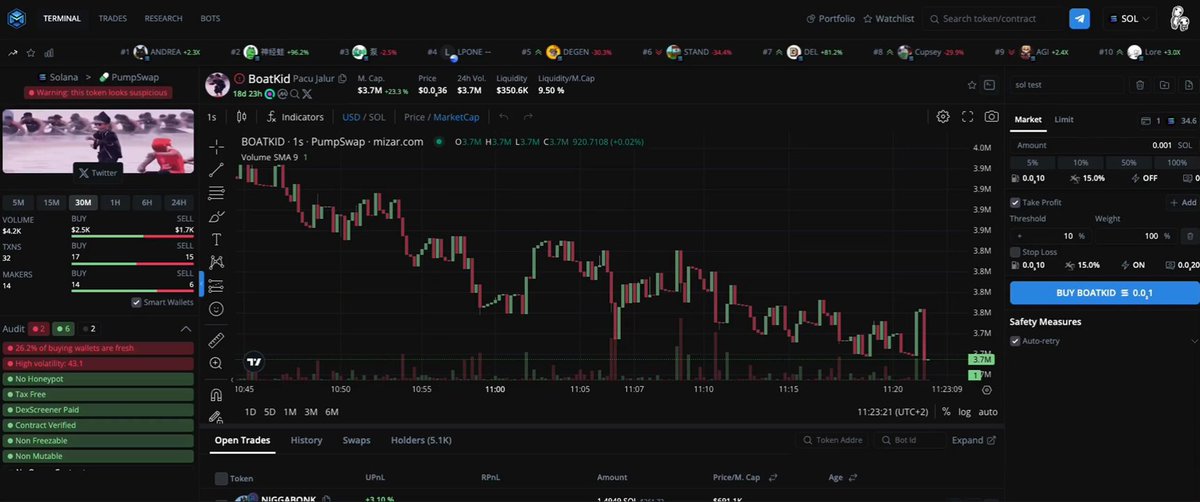Select the text annotation tool
Image resolution: width=1200 pixels, height=502 pixels.
coord(216,240)
